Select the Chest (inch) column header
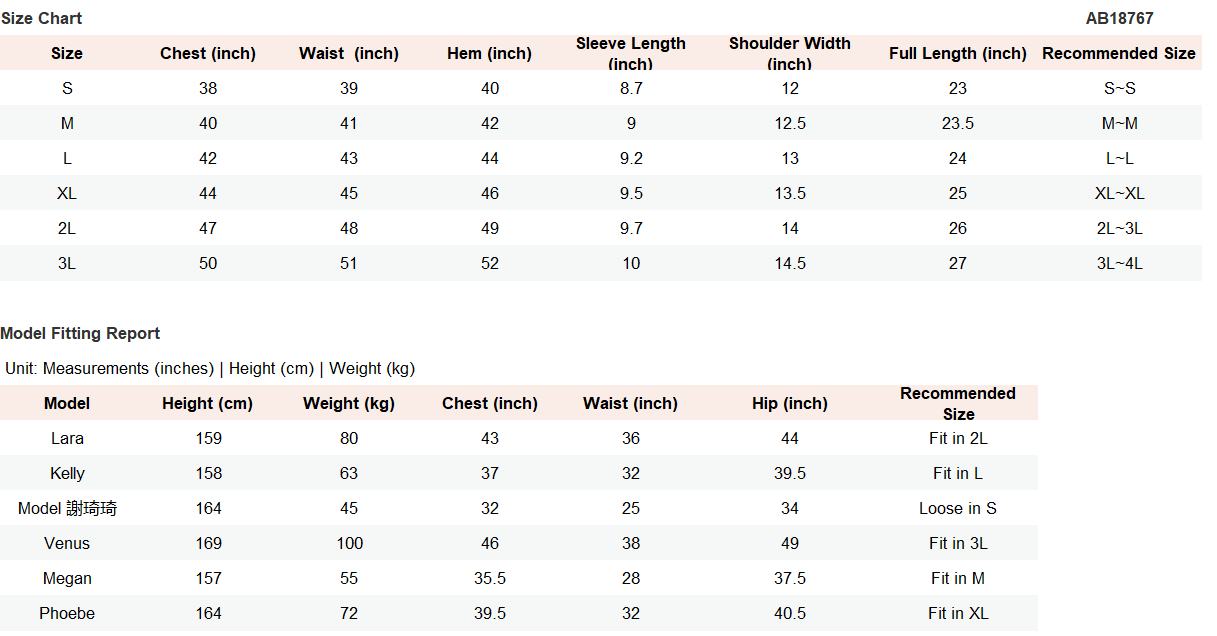1217x636 pixels. [x=208, y=53]
